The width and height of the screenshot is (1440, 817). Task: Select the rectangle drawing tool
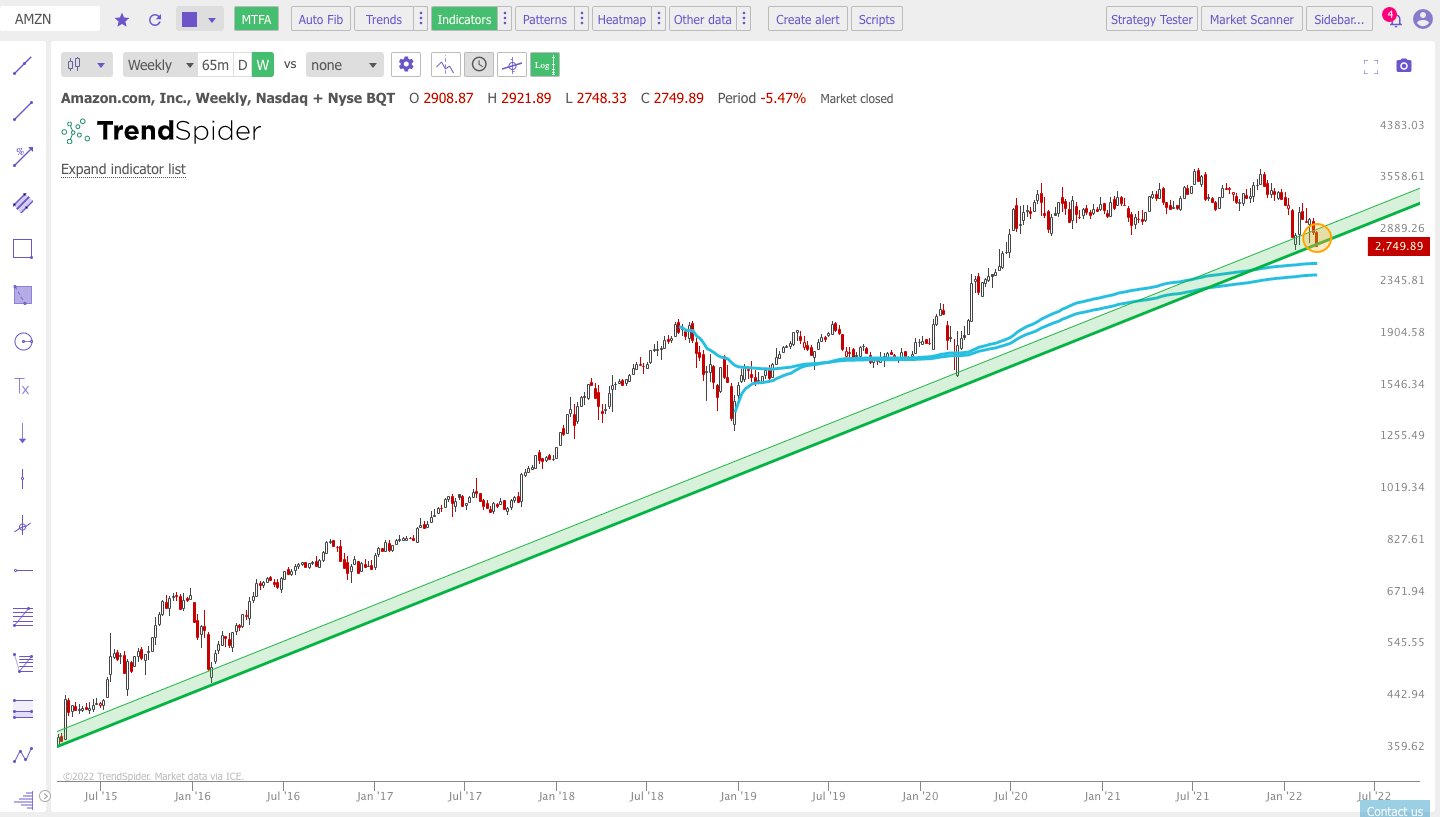pyautogui.click(x=22, y=249)
